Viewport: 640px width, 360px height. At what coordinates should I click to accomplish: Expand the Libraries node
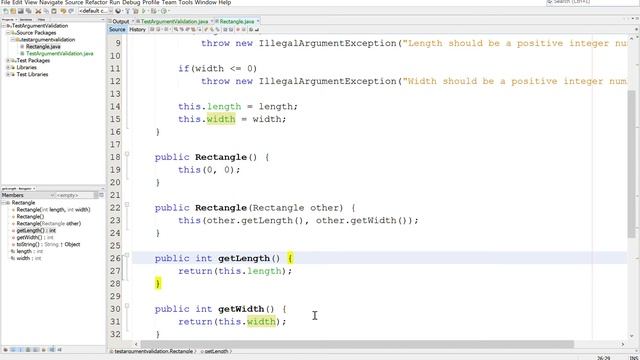point(8,67)
